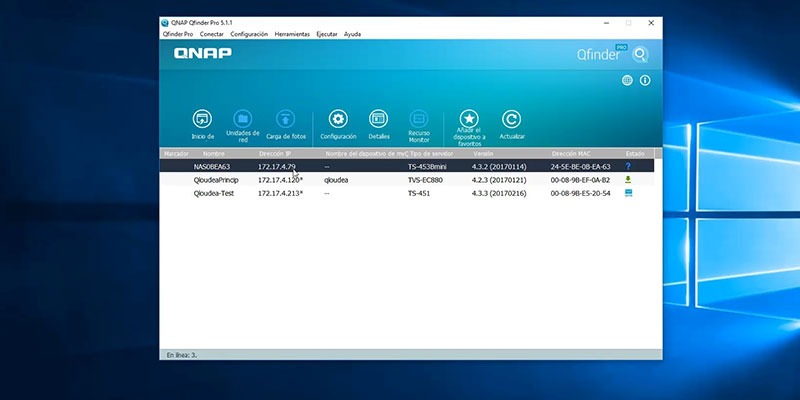This screenshot has height=400, width=800.
Task: Click the globe language icon
Action: pos(627,80)
